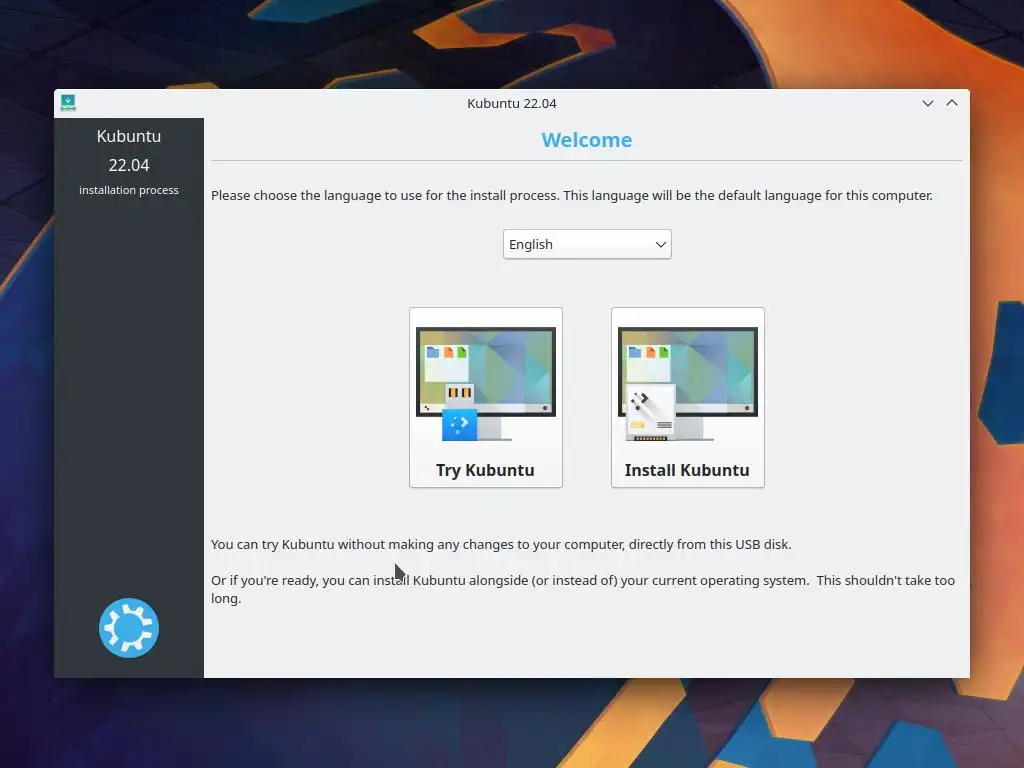Click the 22.04 version number in the sidebar
Screen dimensions: 1024x768
click(129, 165)
